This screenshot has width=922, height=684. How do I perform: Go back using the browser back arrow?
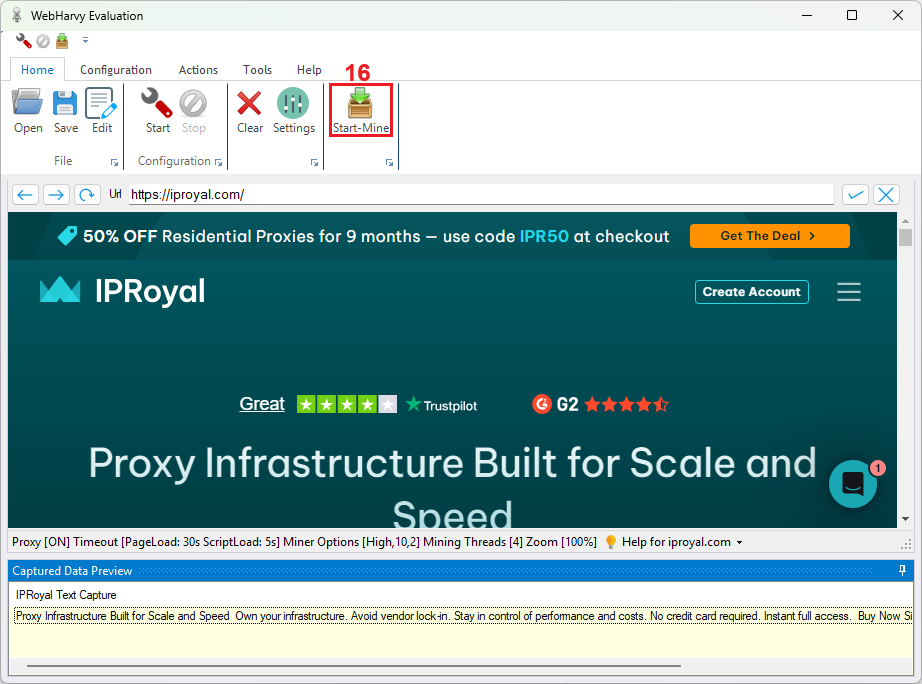tap(26, 195)
